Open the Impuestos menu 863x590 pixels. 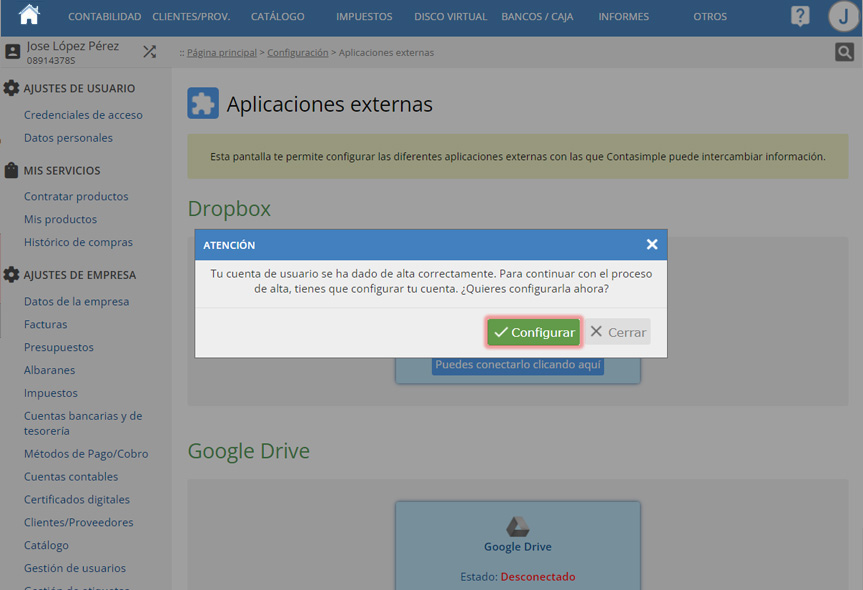click(x=364, y=17)
